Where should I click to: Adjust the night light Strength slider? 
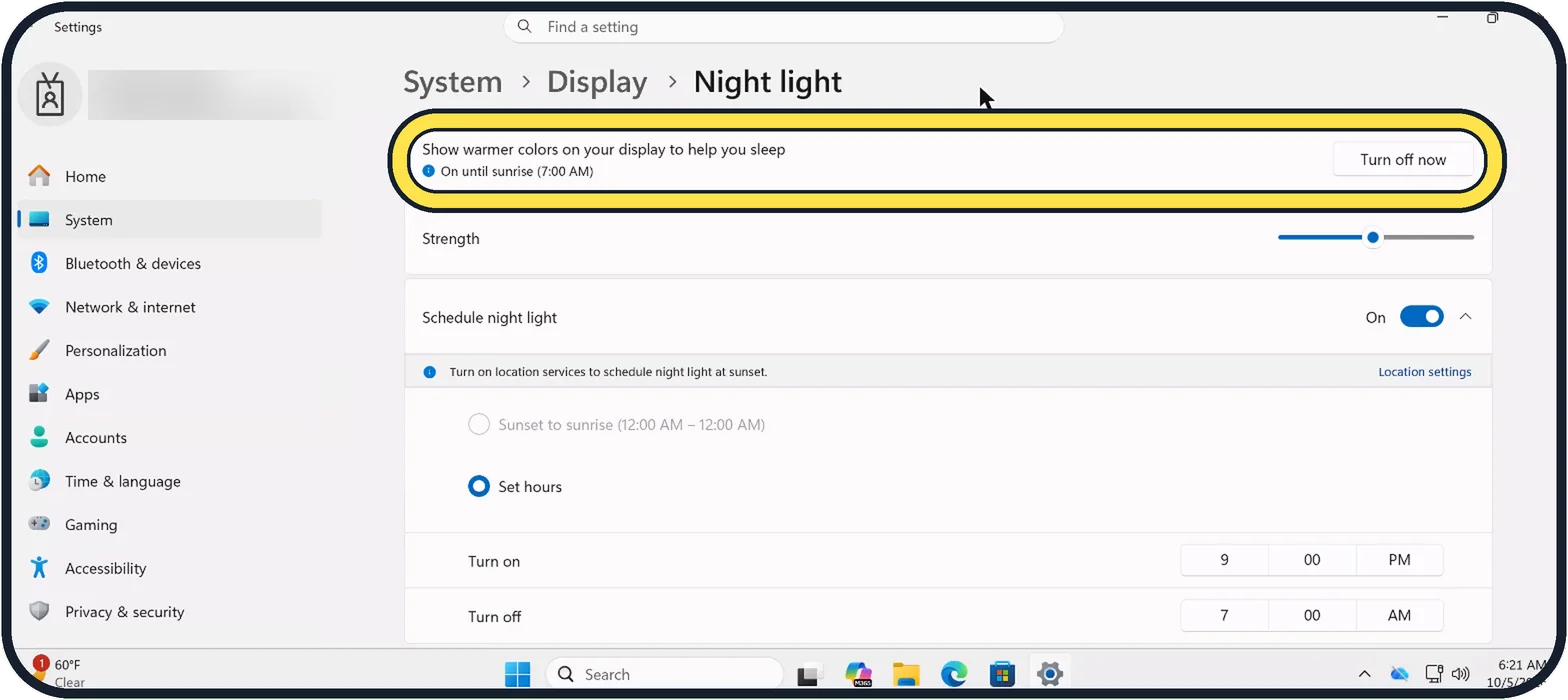tap(1375, 238)
